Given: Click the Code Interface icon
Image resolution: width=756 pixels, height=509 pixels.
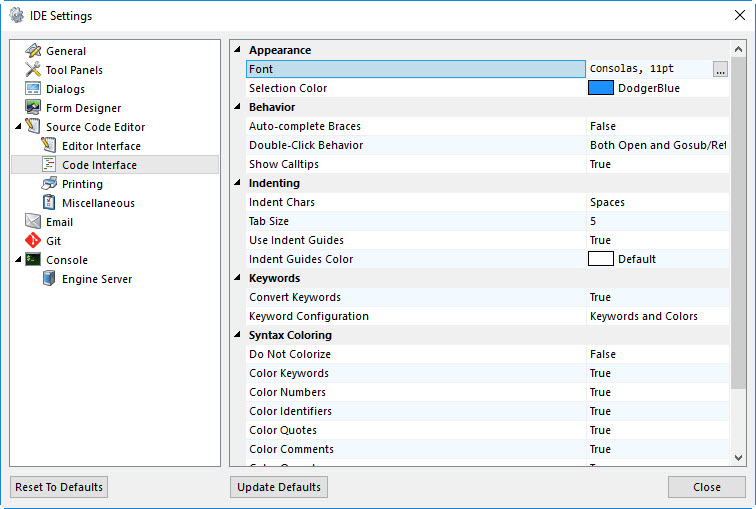Looking at the screenshot, I should click(49, 164).
